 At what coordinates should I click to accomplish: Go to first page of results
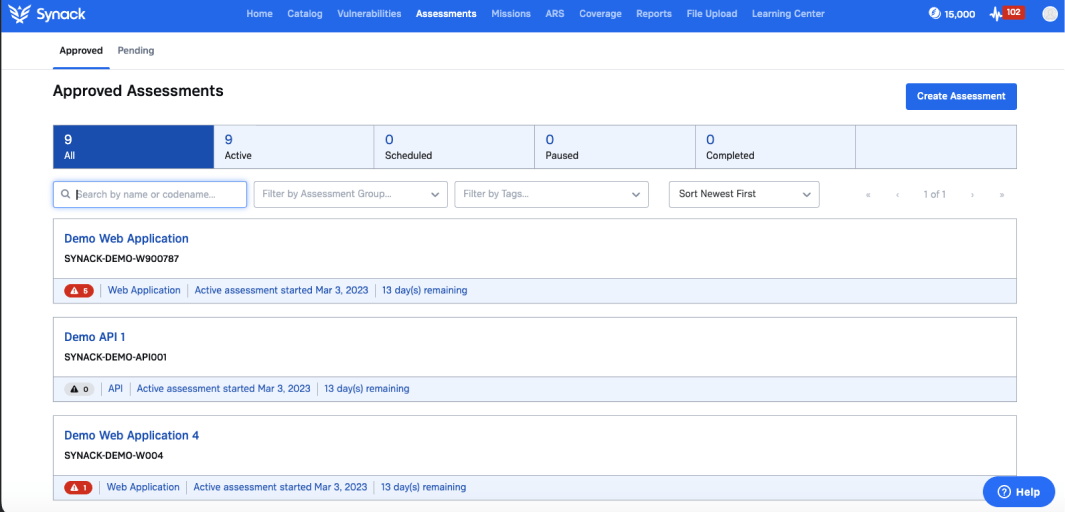point(868,195)
